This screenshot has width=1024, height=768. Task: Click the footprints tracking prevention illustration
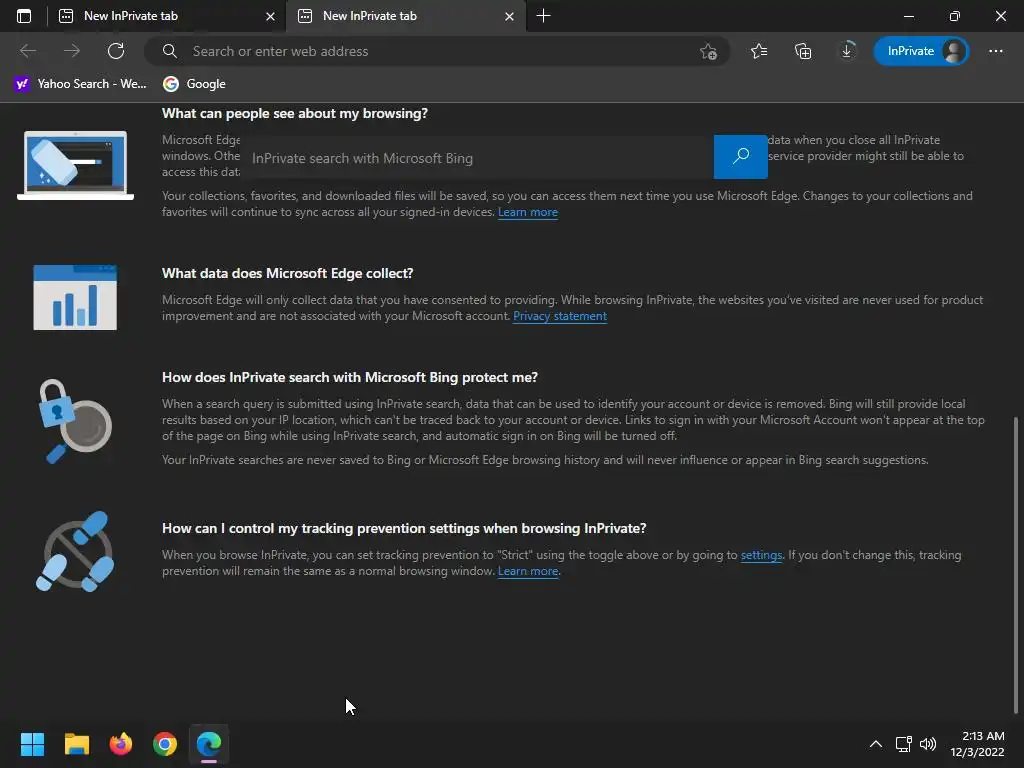[75, 552]
